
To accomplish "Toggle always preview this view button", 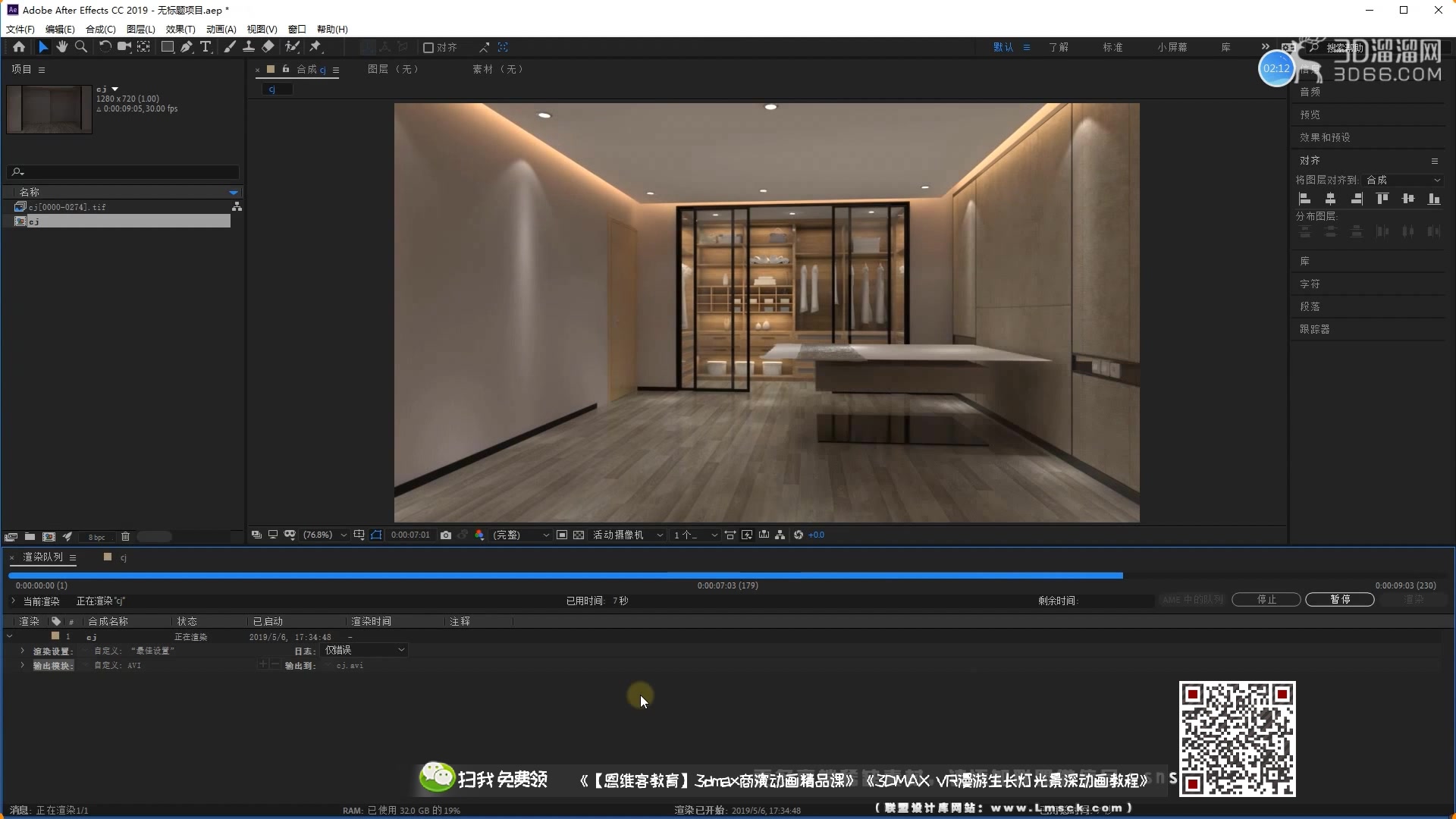I will pyautogui.click(x=256, y=535).
